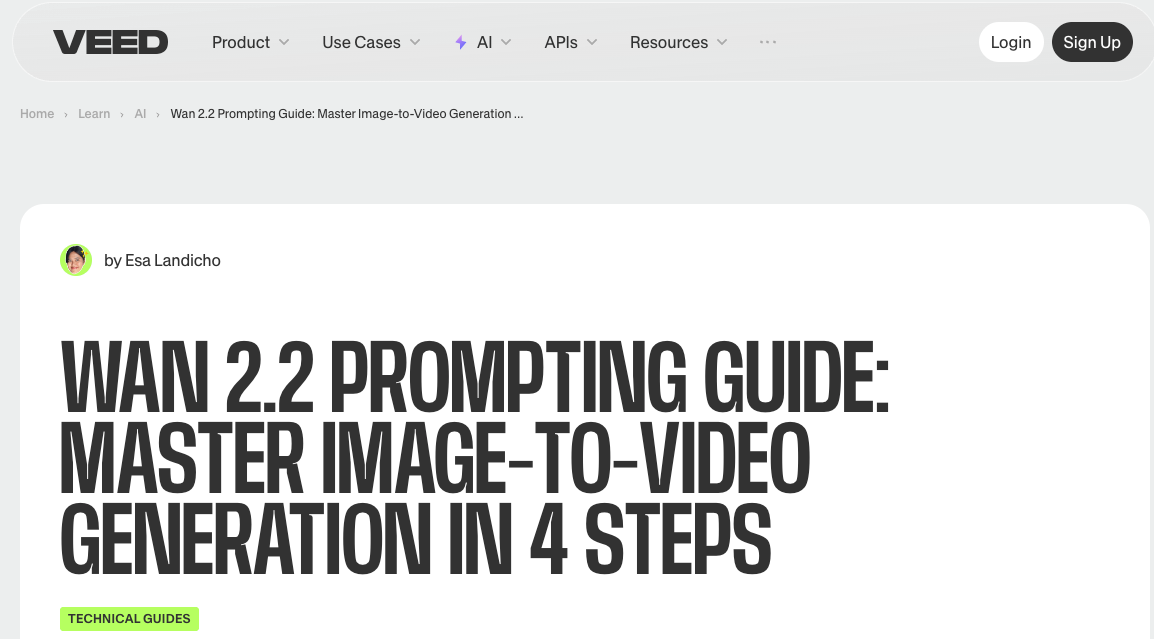Click the Login button
The height and width of the screenshot is (639, 1154).
pyautogui.click(x=1010, y=42)
